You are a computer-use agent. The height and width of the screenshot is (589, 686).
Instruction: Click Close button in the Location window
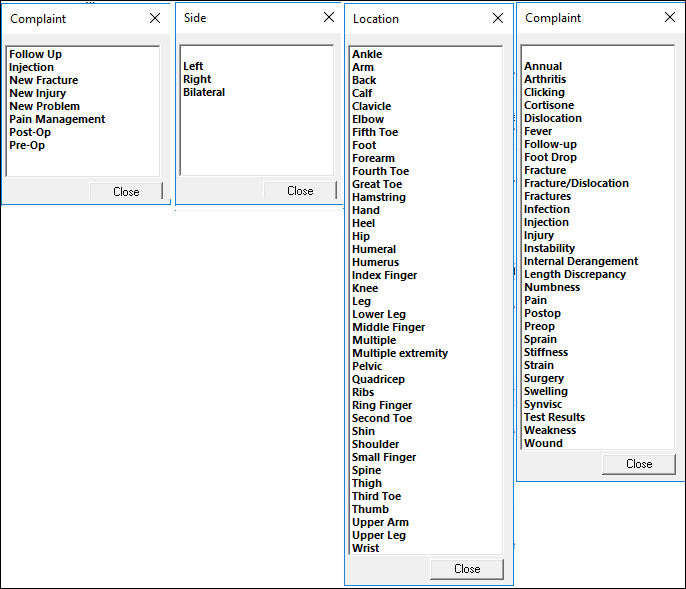pyautogui.click(x=467, y=569)
